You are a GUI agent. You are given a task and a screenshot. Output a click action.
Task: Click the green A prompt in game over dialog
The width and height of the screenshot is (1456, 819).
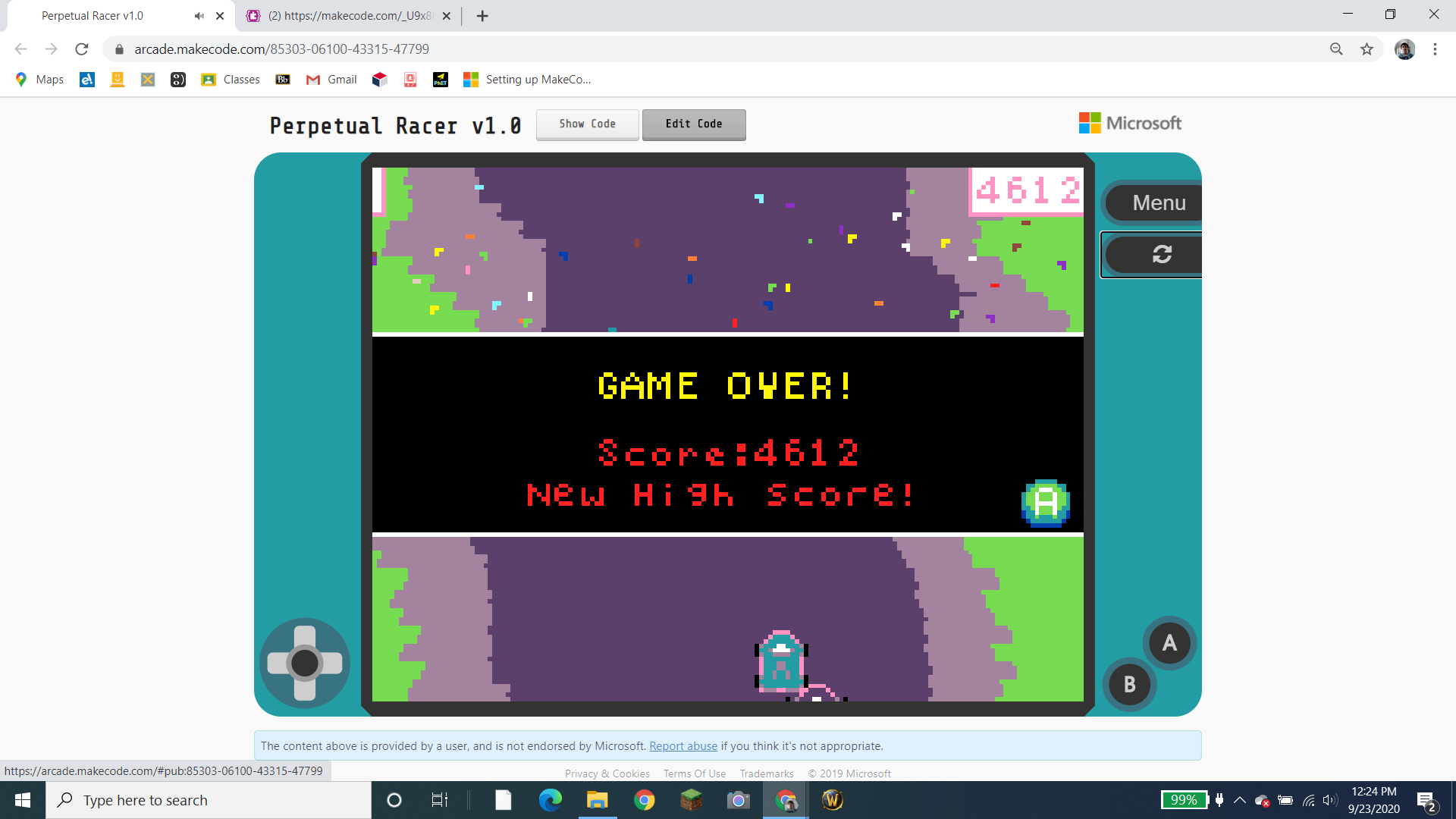(x=1046, y=503)
